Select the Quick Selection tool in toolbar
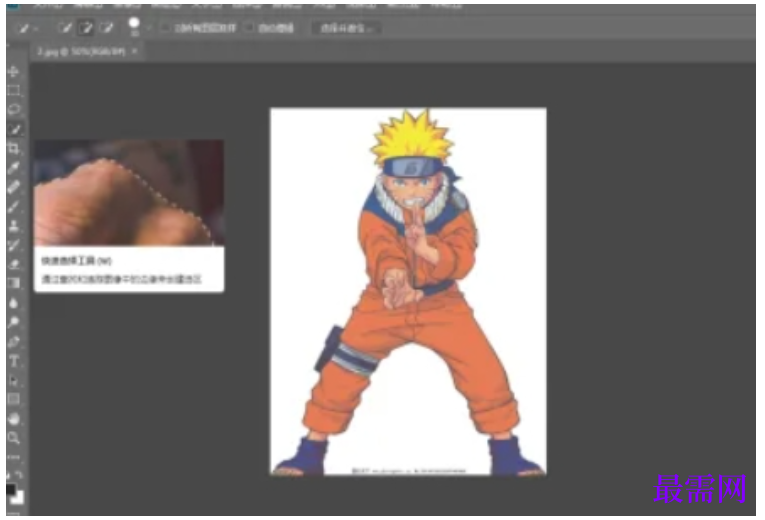Viewport: 765px width, 520px height. tap(15, 129)
